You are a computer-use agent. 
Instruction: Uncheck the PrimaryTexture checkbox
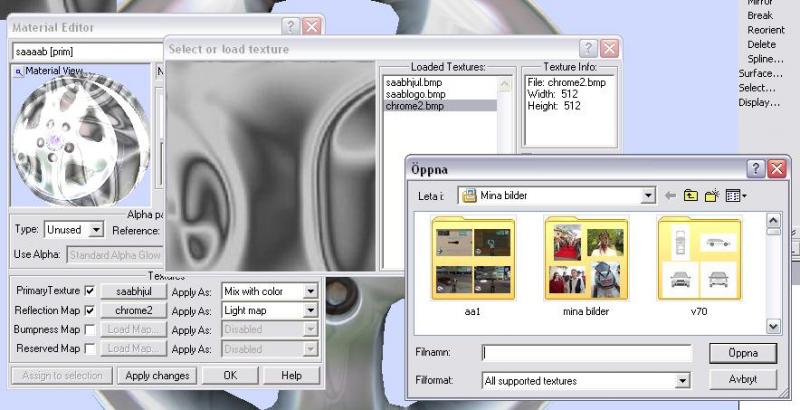[x=90, y=291]
